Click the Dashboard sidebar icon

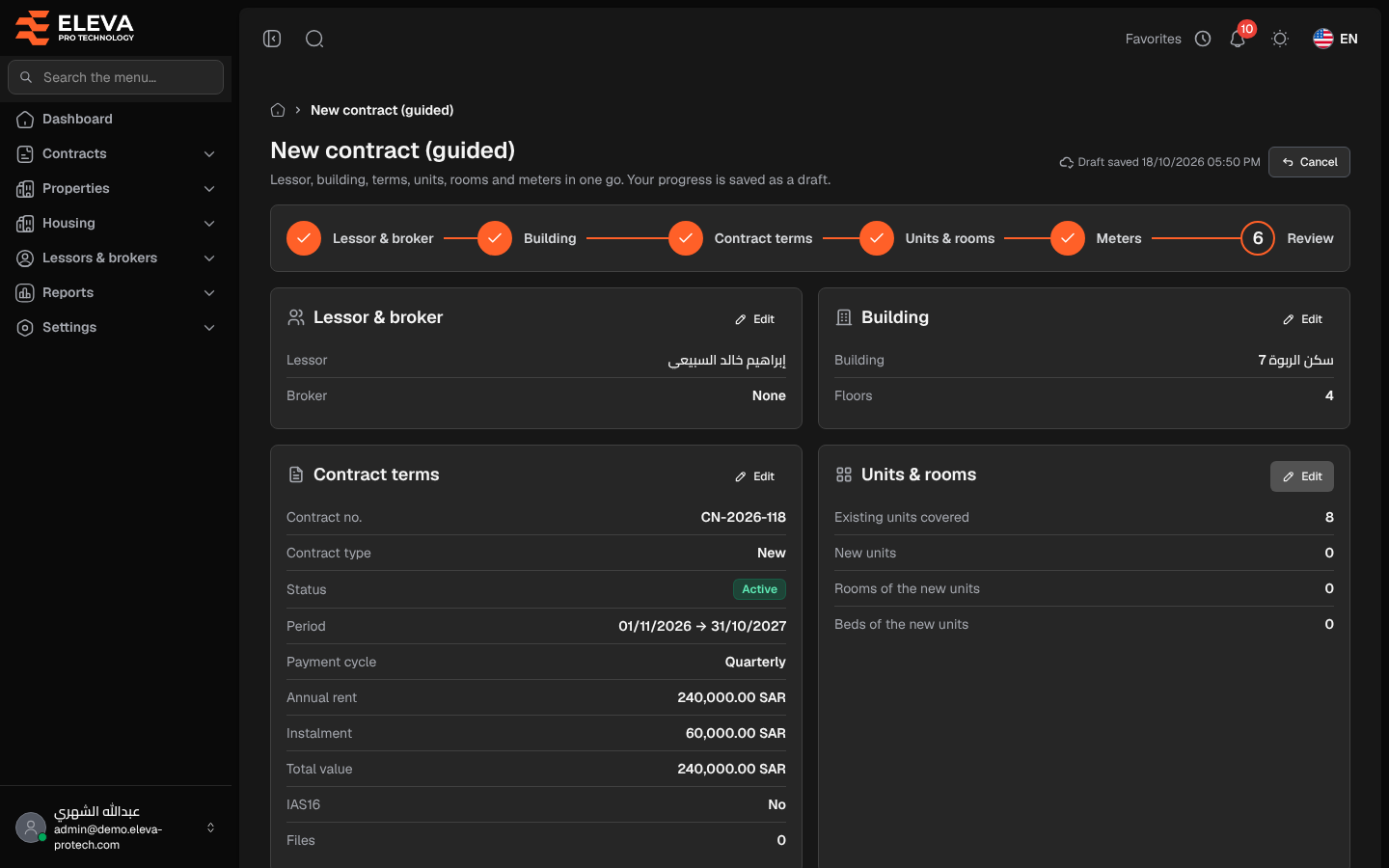[25, 120]
